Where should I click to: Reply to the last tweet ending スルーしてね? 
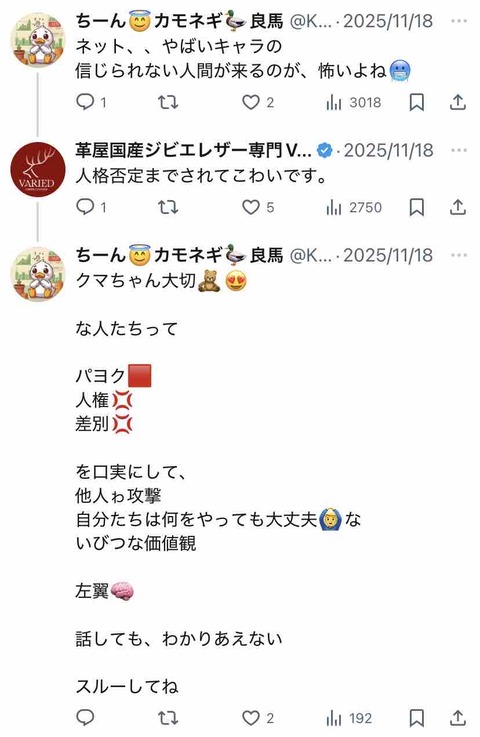[85, 718]
